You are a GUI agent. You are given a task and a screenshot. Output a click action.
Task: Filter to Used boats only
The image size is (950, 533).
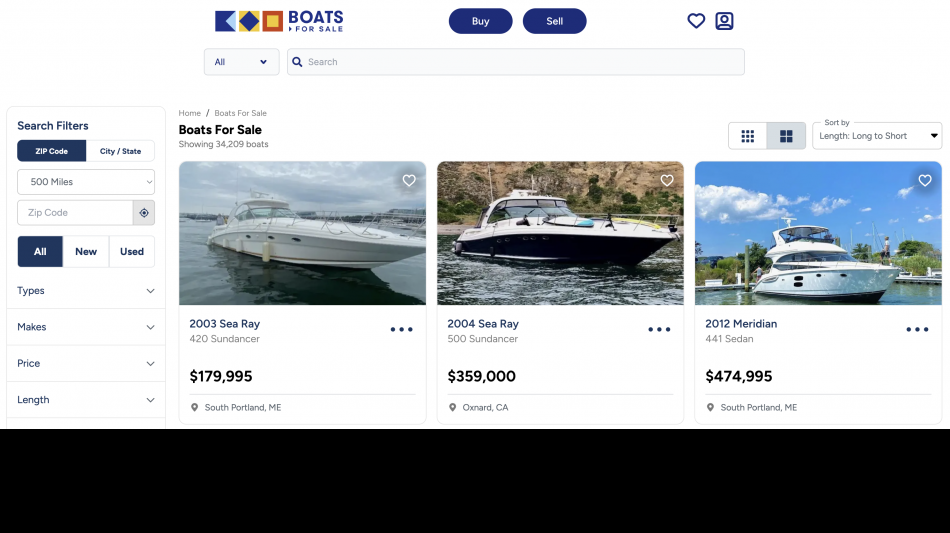(x=132, y=252)
